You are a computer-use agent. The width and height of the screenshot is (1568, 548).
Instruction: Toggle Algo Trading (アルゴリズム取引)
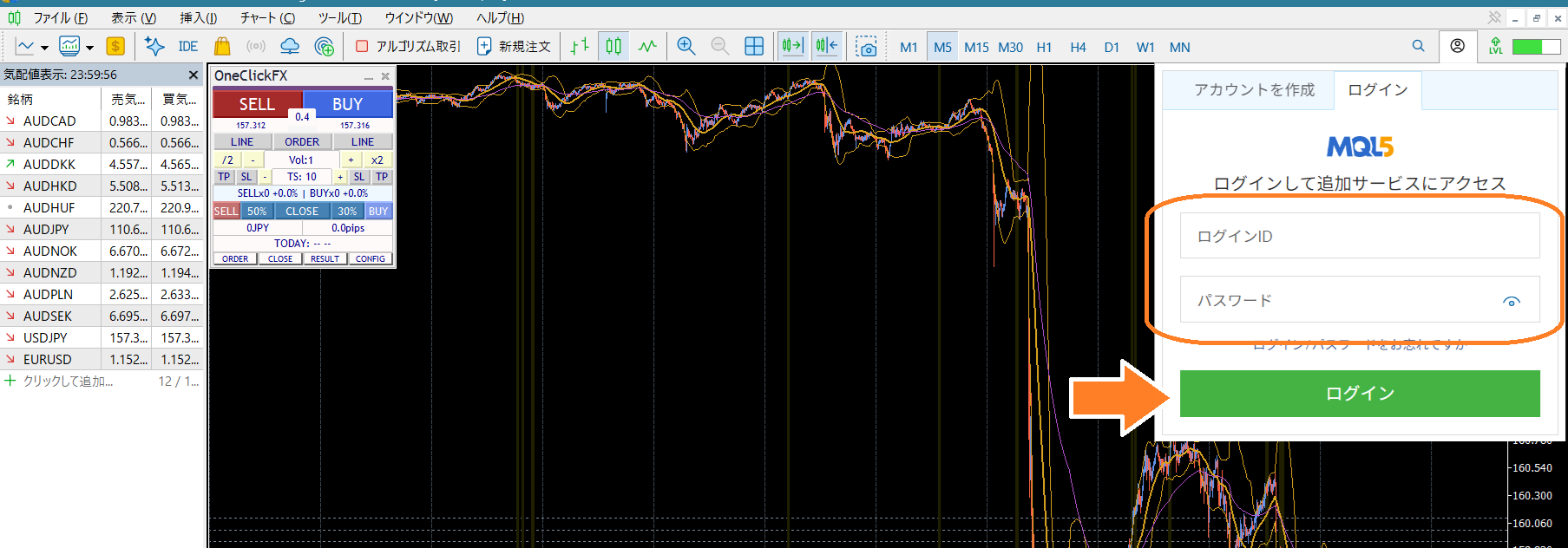[x=408, y=47]
